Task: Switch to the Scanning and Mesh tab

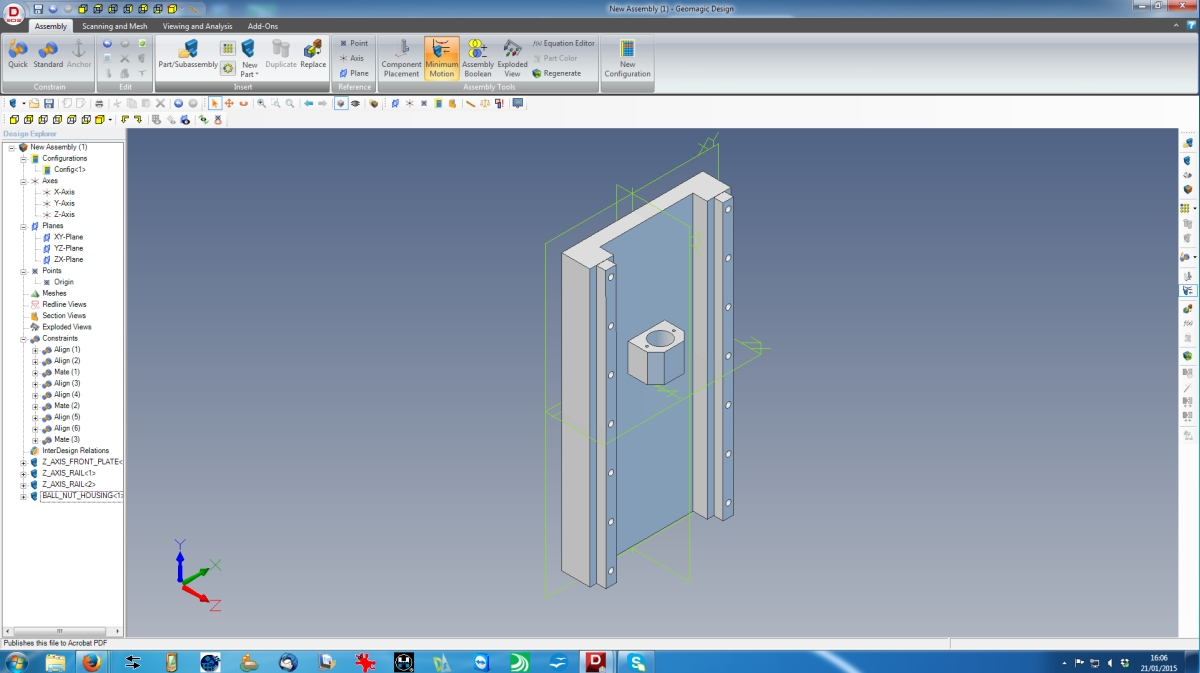Action: pyautogui.click(x=114, y=26)
